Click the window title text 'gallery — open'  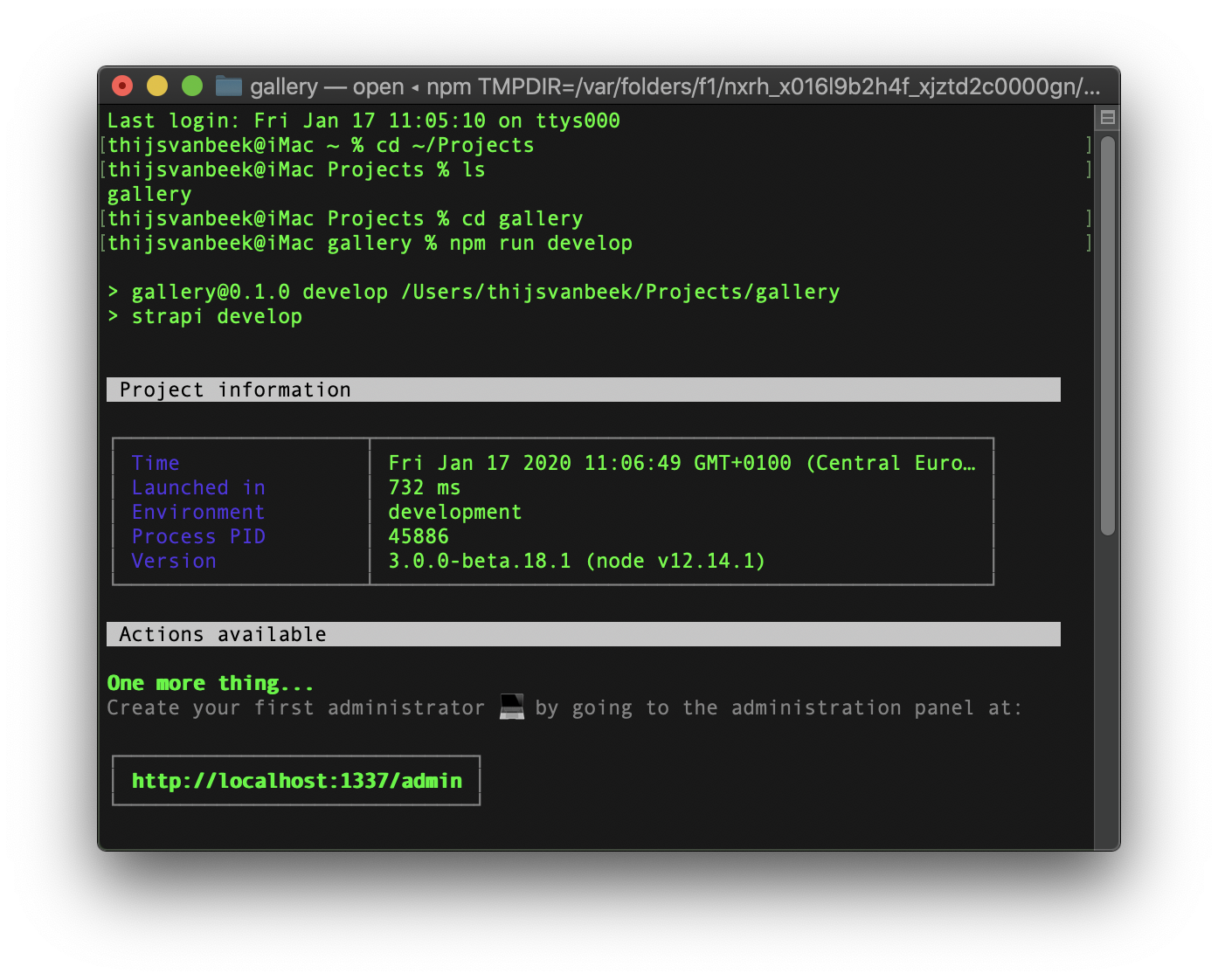[x=327, y=86]
